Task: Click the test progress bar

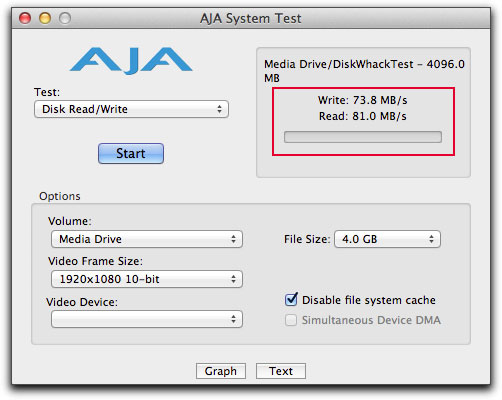Action: pyautogui.click(x=363, y=137)
